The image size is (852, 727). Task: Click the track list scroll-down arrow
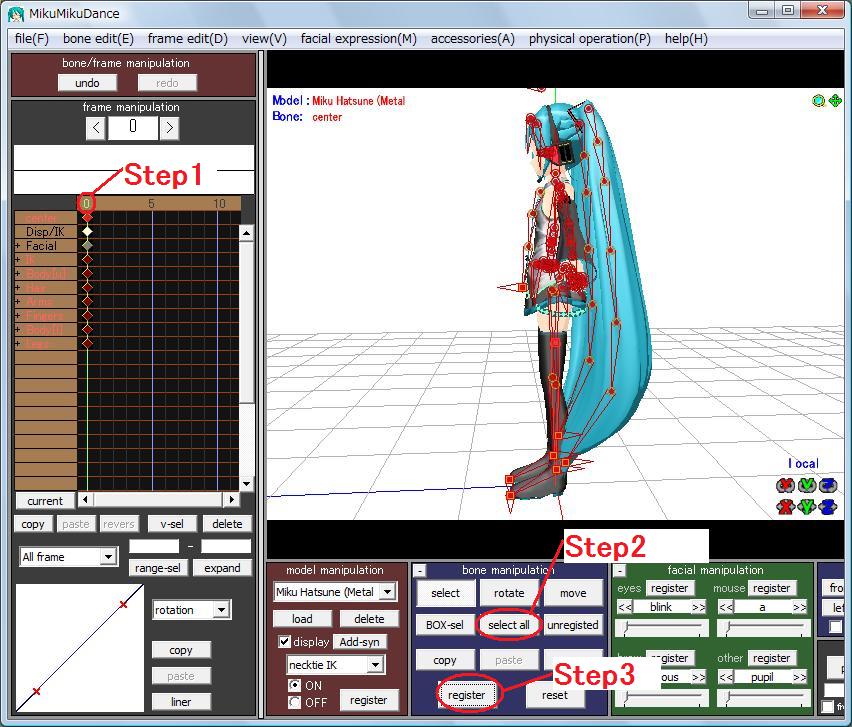click(246, 484)
